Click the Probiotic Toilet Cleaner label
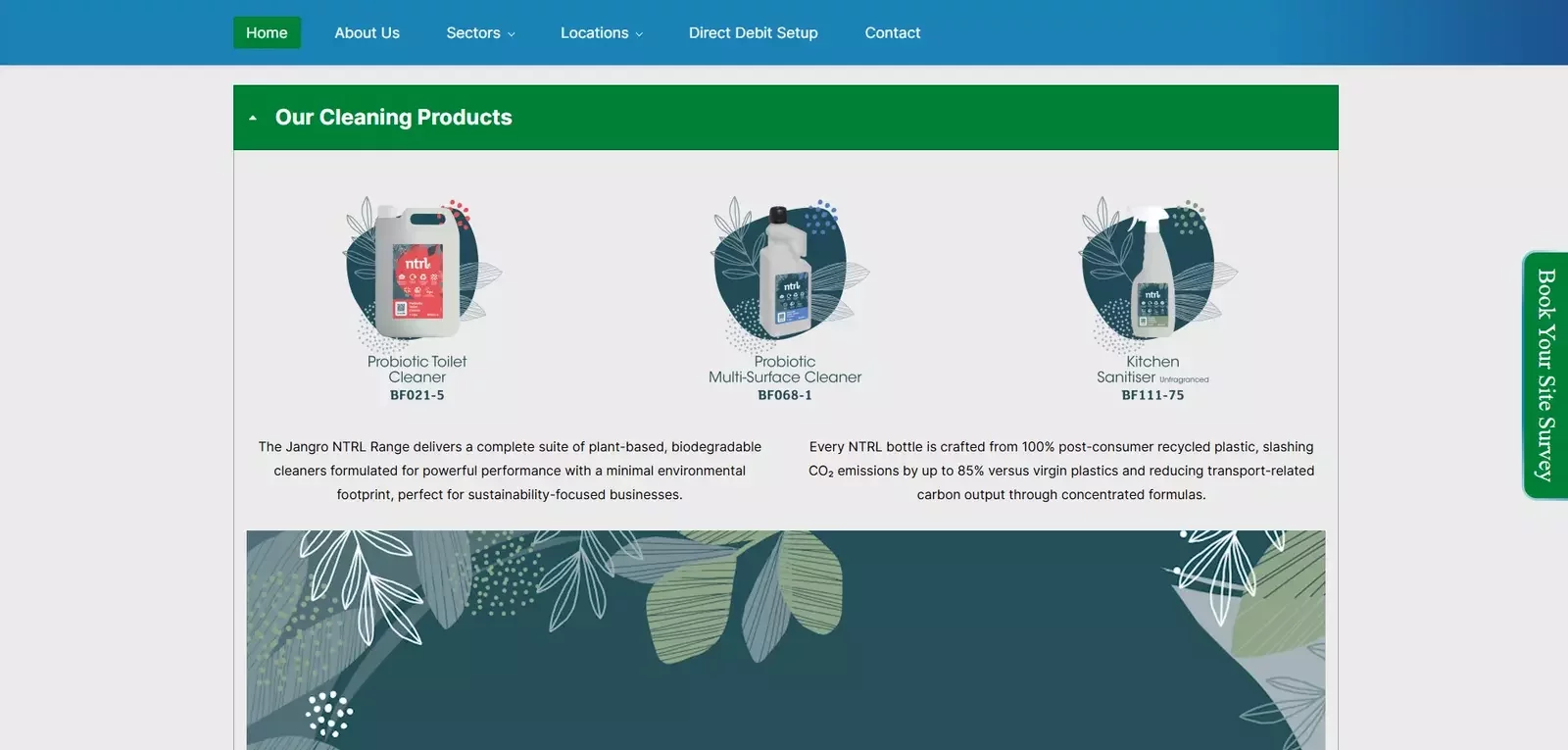The image size is (1568, 750). pyautogui.click(x=416, y=370)
